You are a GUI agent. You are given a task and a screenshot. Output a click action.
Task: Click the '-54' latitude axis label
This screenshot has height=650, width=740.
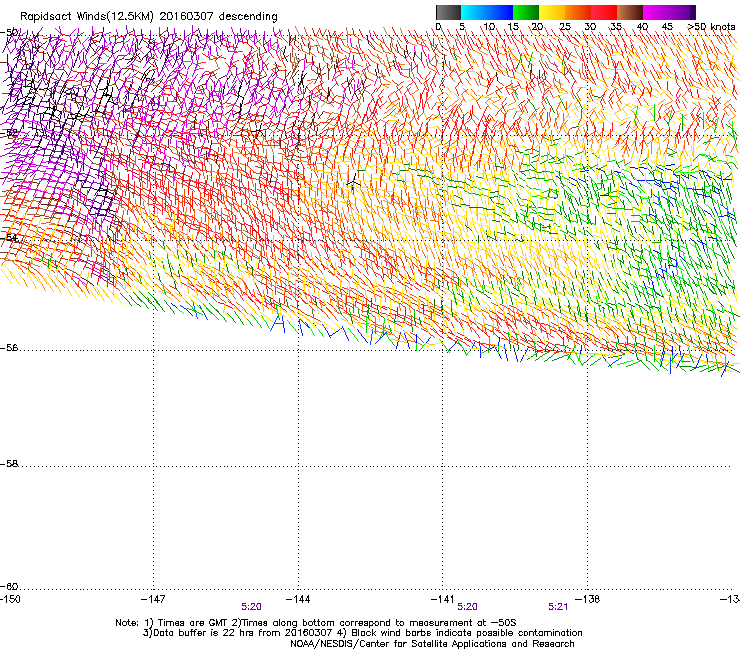coord(9,237)
